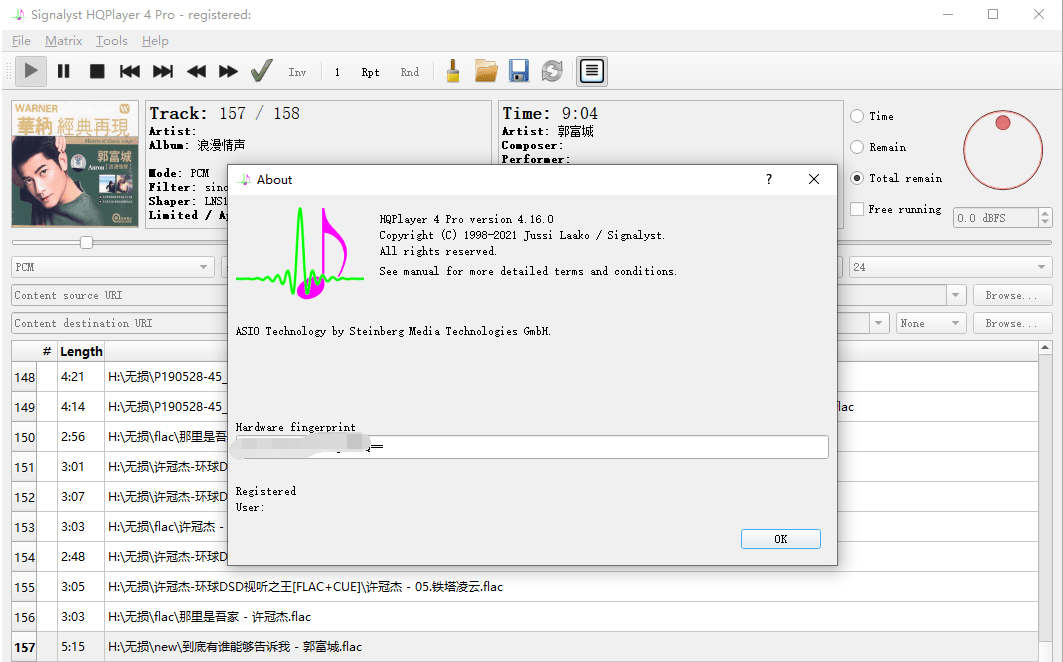
Task: Select playlist row 157 郭富城.flac
Action: coord(524,646)
